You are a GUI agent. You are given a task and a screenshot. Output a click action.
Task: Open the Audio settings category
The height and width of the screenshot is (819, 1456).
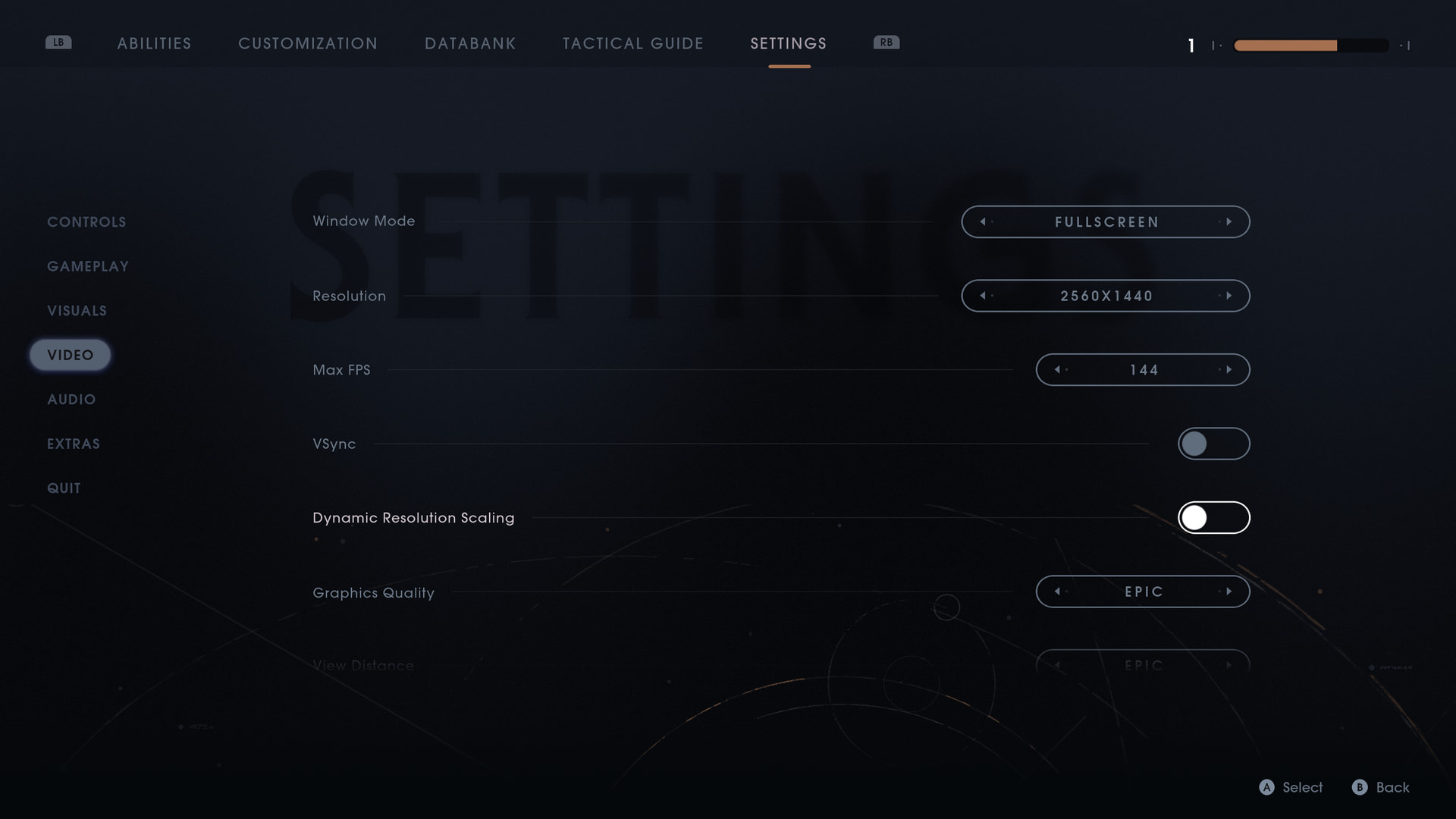tap(71, 400)
